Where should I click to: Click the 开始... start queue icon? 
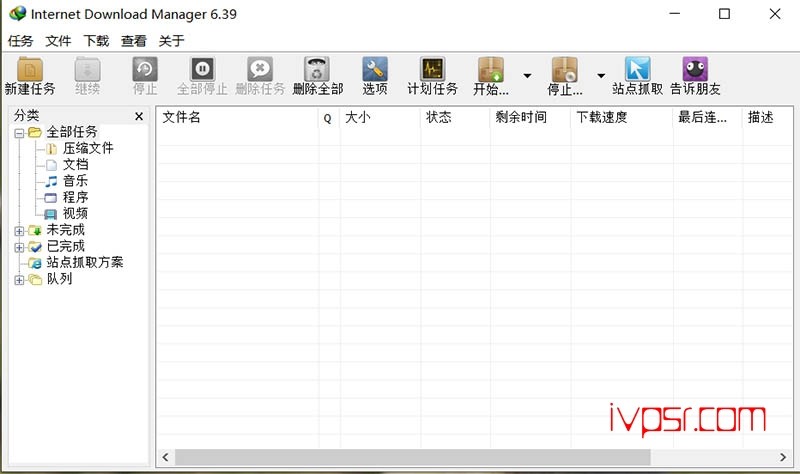pyautogui.click(x=491, y=69)
